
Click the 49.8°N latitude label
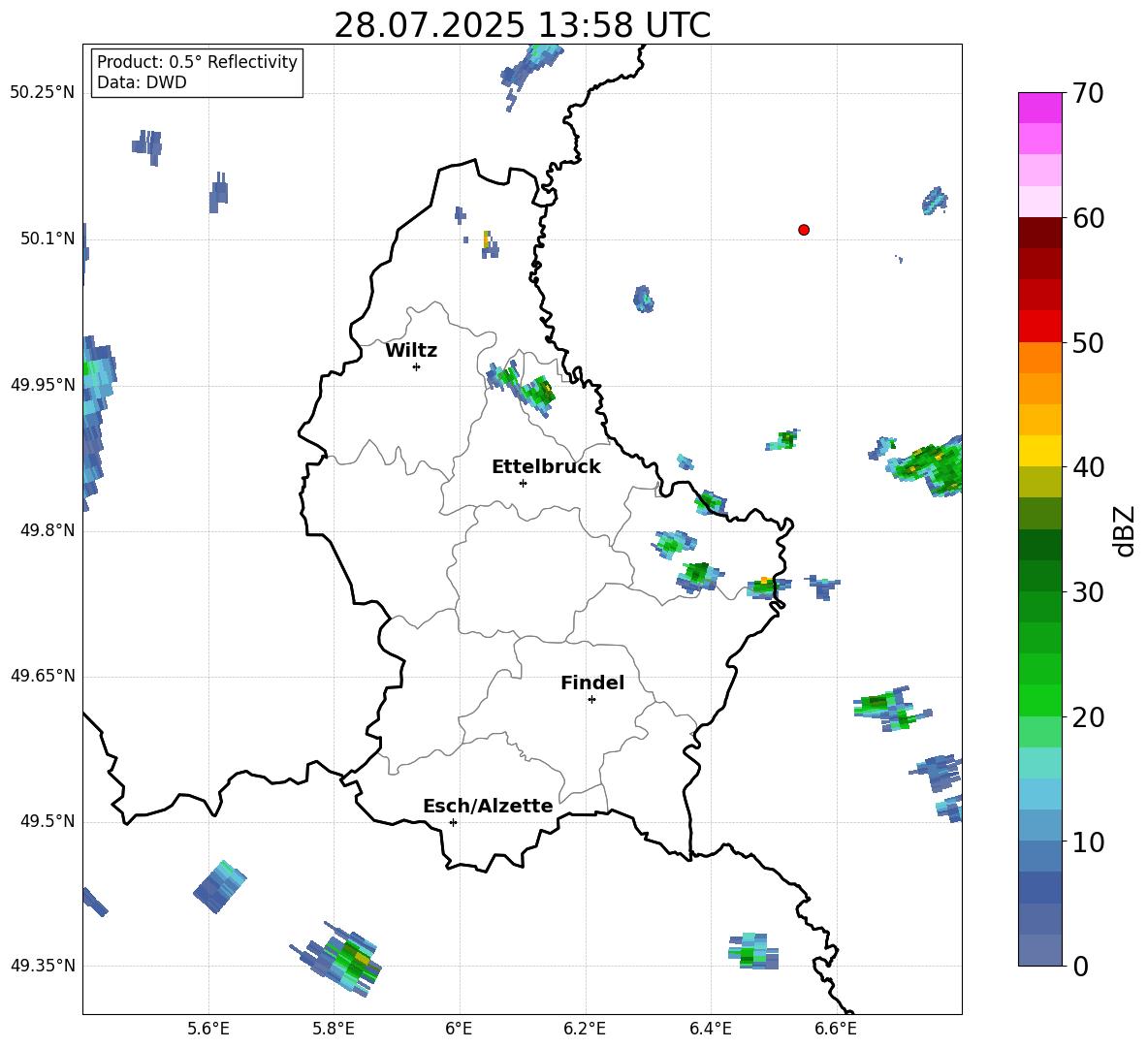coord(47,530)
